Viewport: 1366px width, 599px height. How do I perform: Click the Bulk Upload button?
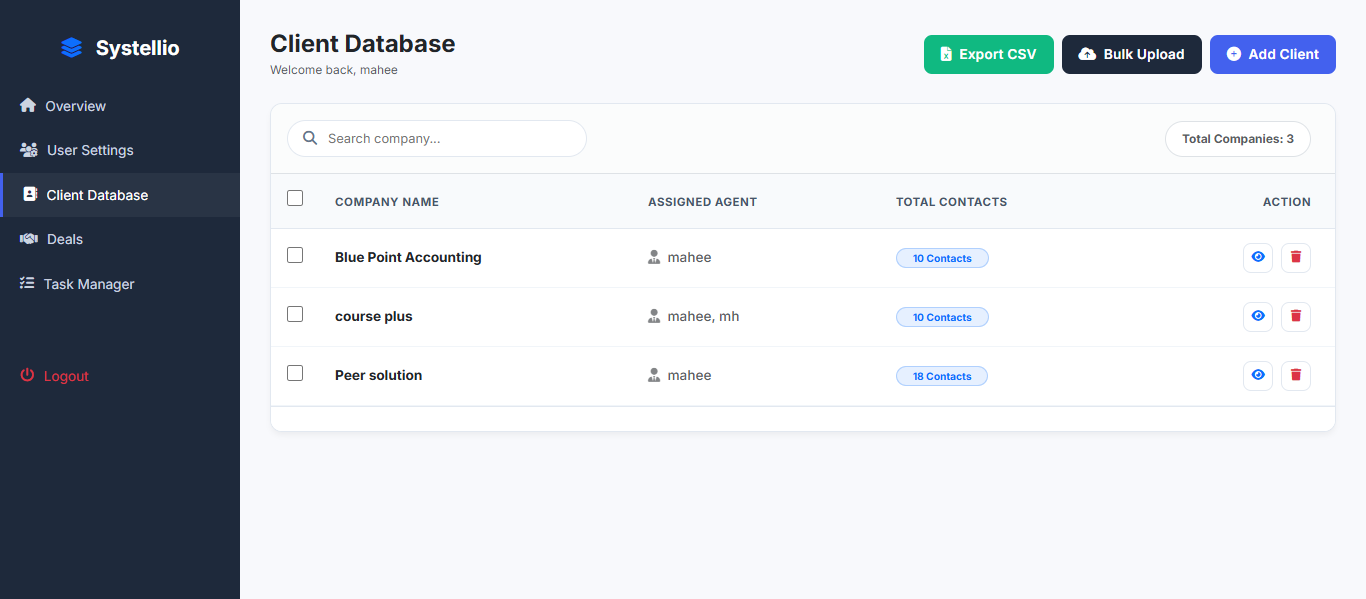coord(1131,54)
